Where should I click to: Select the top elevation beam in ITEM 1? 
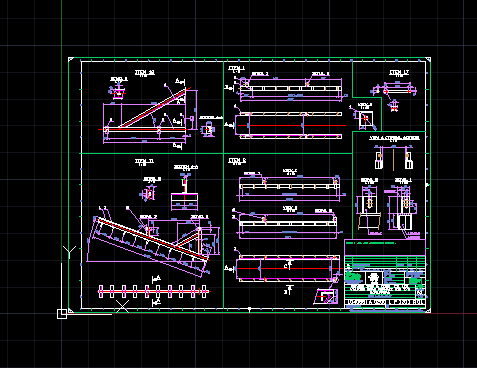tap(291, 88)
